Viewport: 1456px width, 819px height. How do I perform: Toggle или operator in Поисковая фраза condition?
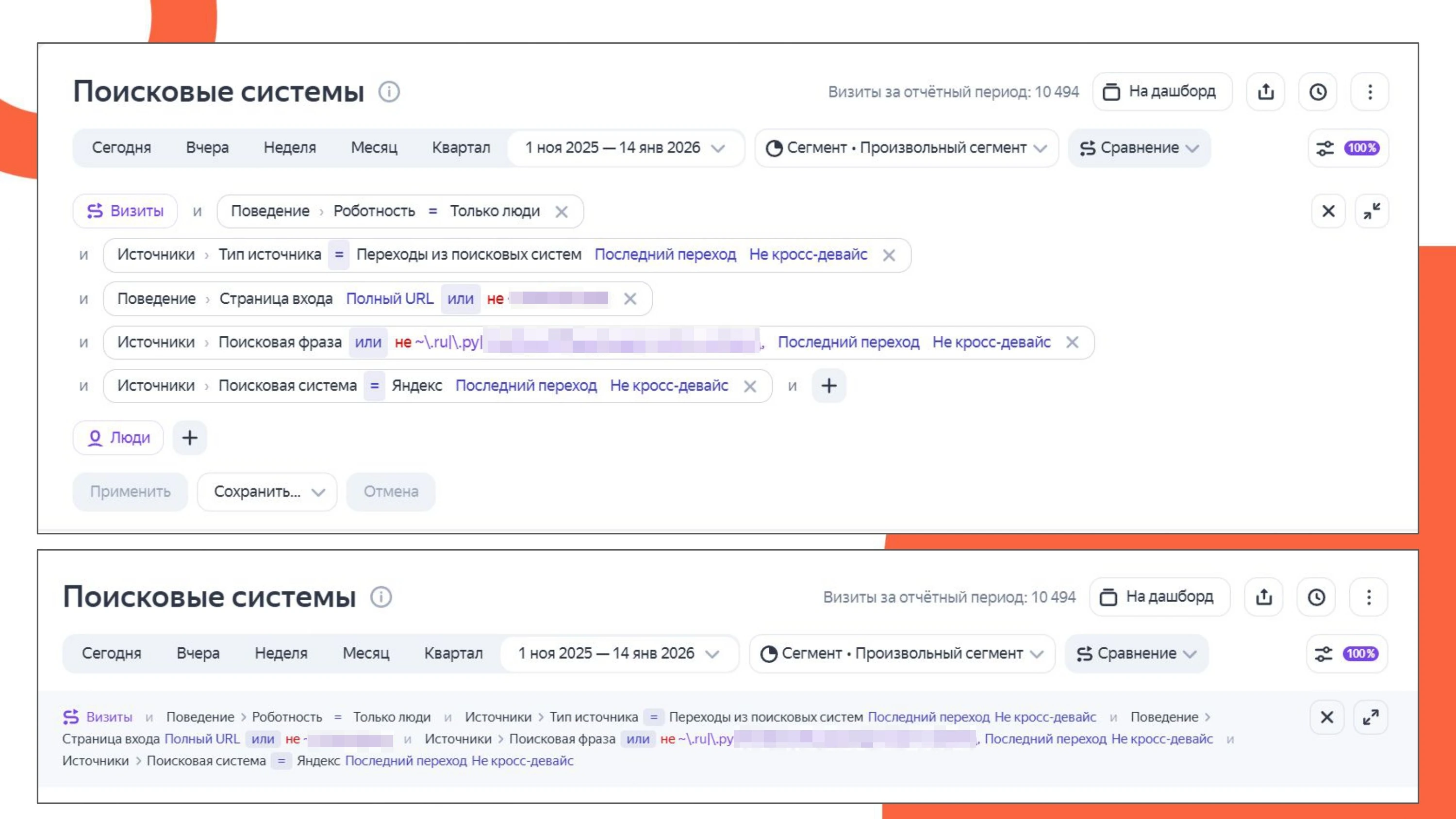point(368,343)
